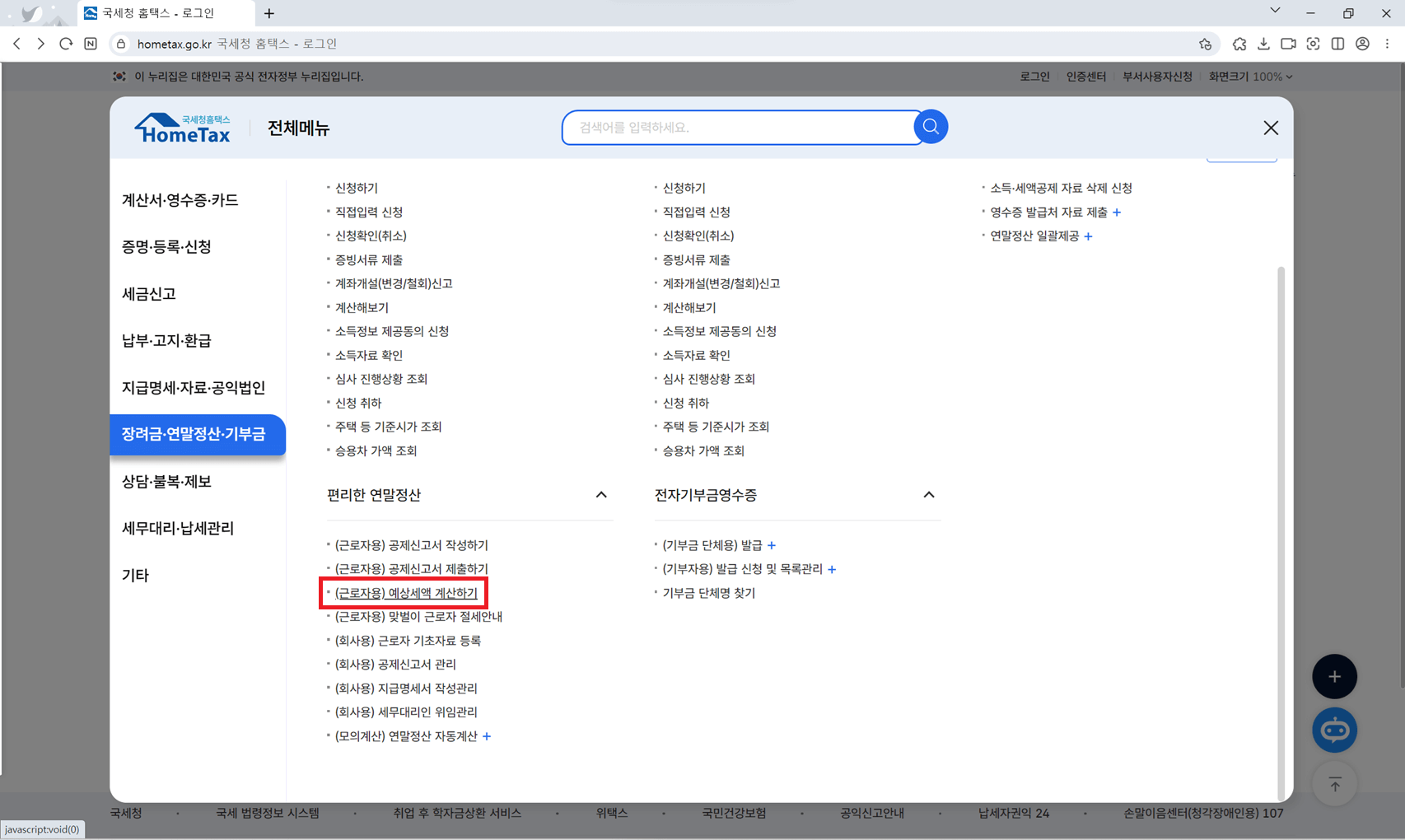Collapse the 편리한 연말정산 section
The image size is (1405, 840).
(x=603, y=494)
